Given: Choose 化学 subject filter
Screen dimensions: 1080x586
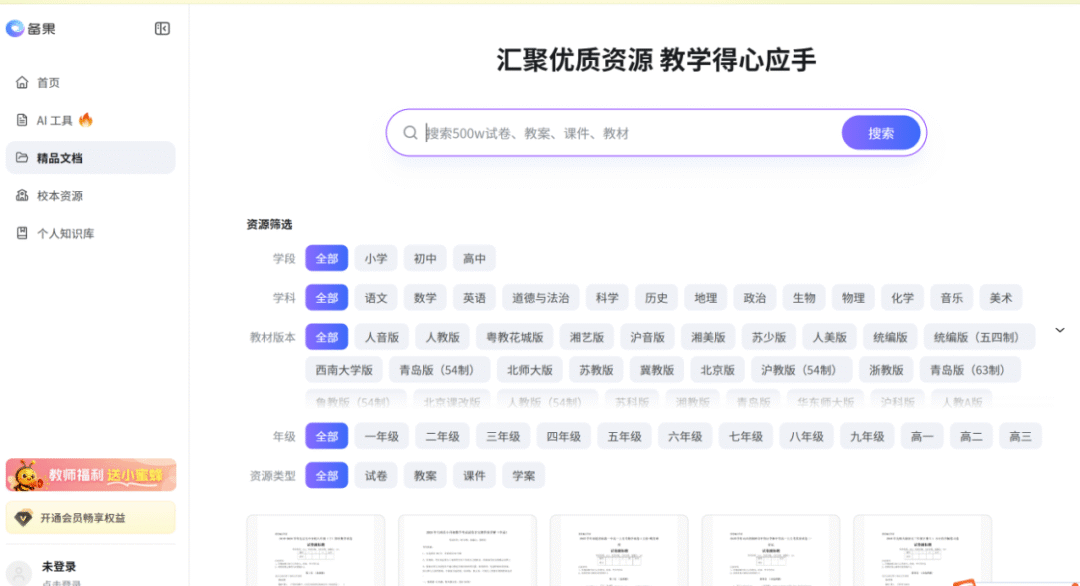Looking at the screenshot, I should pyautogui.click(x=902, y=297).
